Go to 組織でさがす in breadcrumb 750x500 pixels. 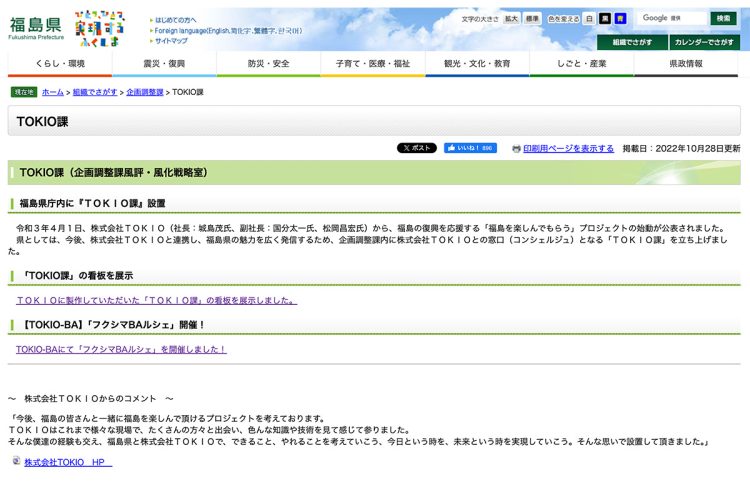pos(95,92)
